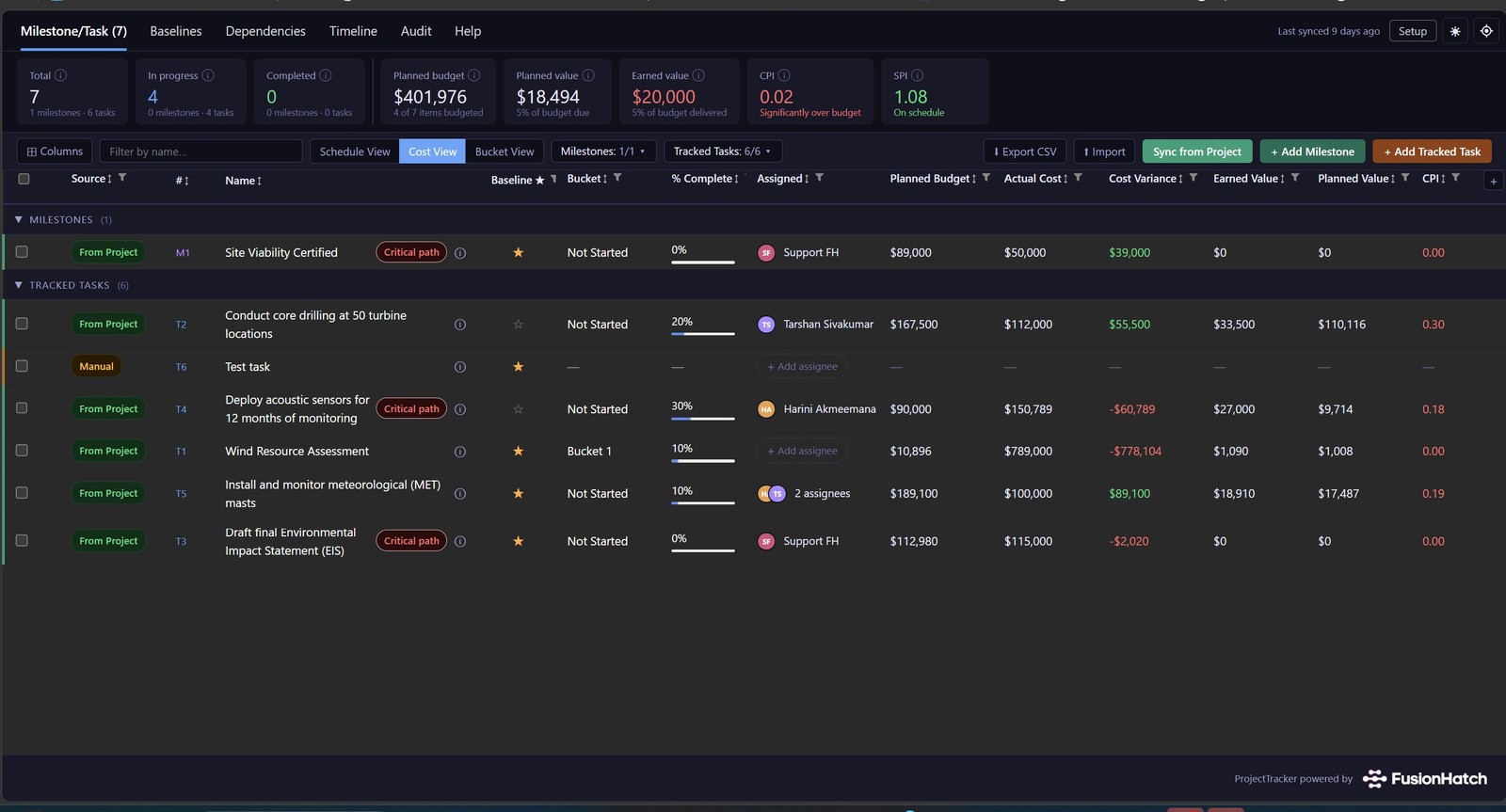Click Add Milestone button

pyautogui.click(x=1312, y=151)
